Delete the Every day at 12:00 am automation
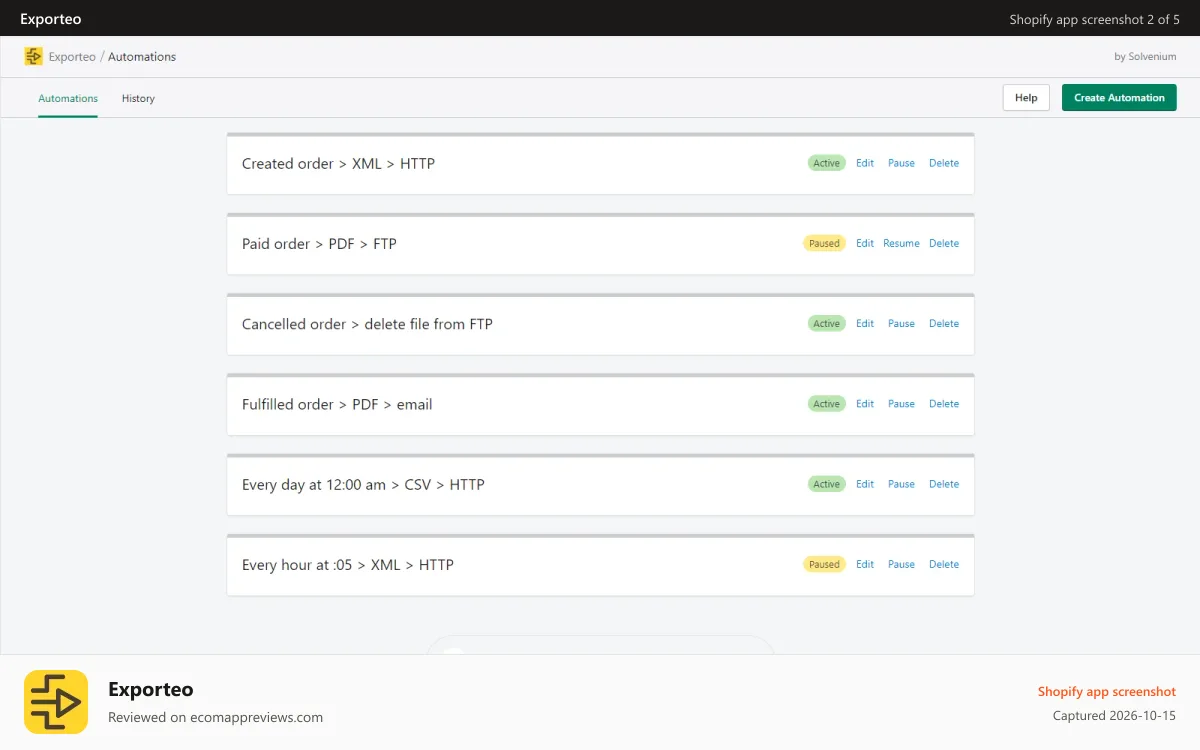 944,484
